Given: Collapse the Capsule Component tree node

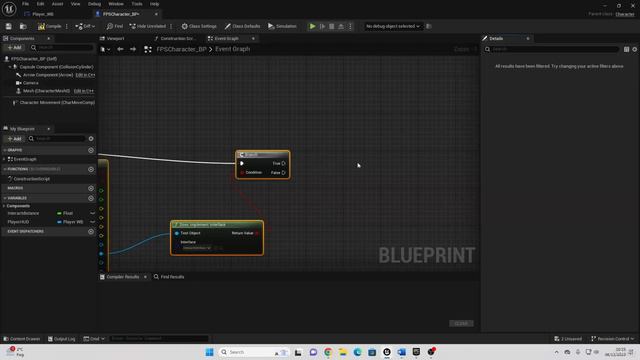Looking at the screenshot, I should (10, 67).
